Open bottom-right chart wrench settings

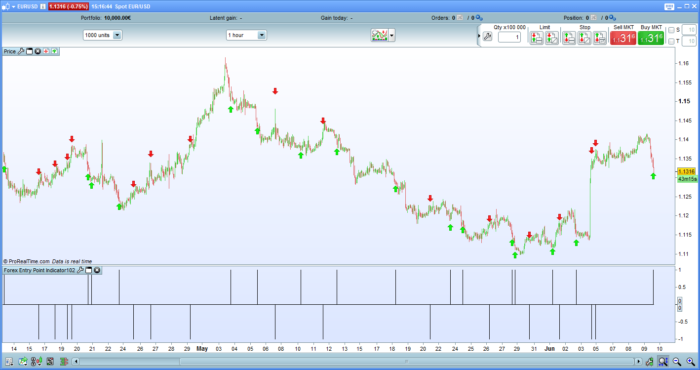pyautogui.click(x=650, y=362)
